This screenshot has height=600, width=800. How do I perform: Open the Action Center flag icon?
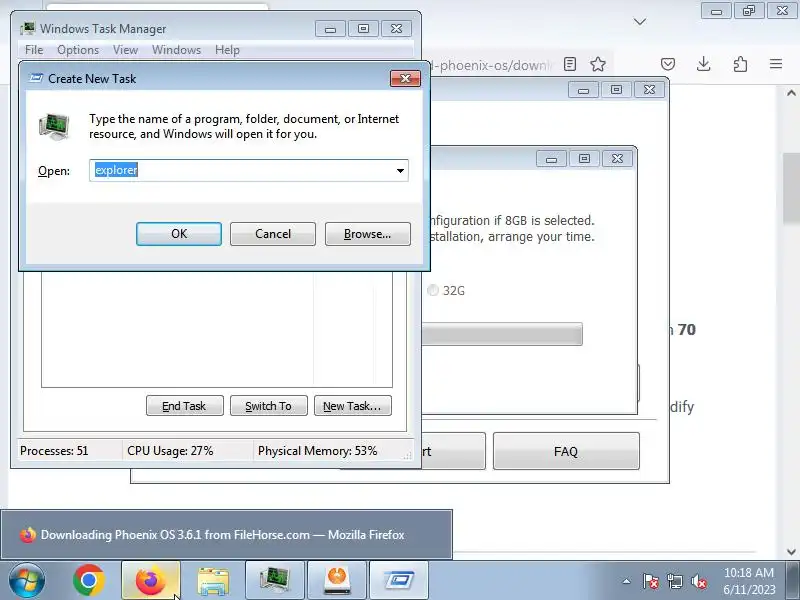click(x=650, y=581)
